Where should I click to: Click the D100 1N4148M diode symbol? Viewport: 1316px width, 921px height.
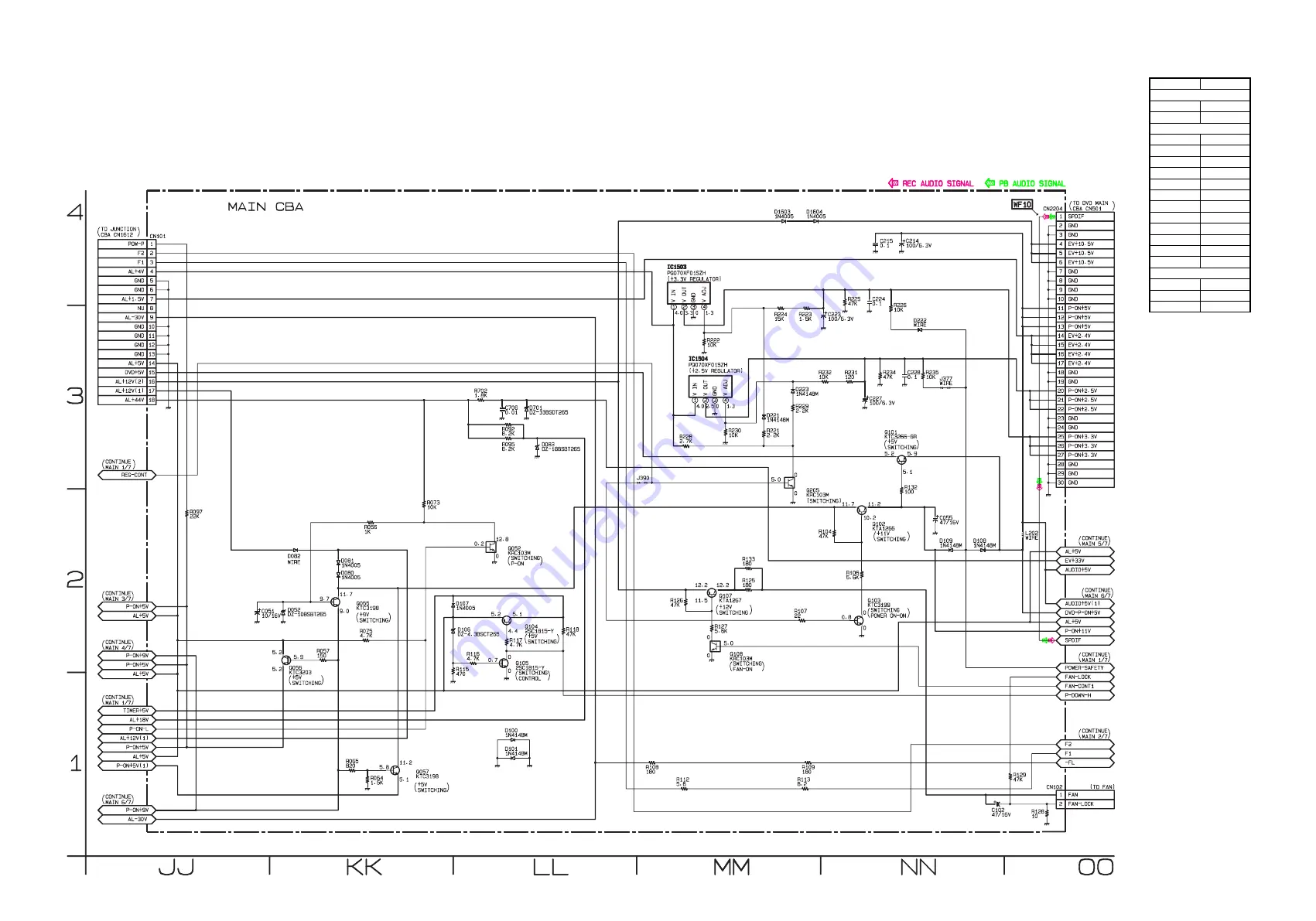514,741
